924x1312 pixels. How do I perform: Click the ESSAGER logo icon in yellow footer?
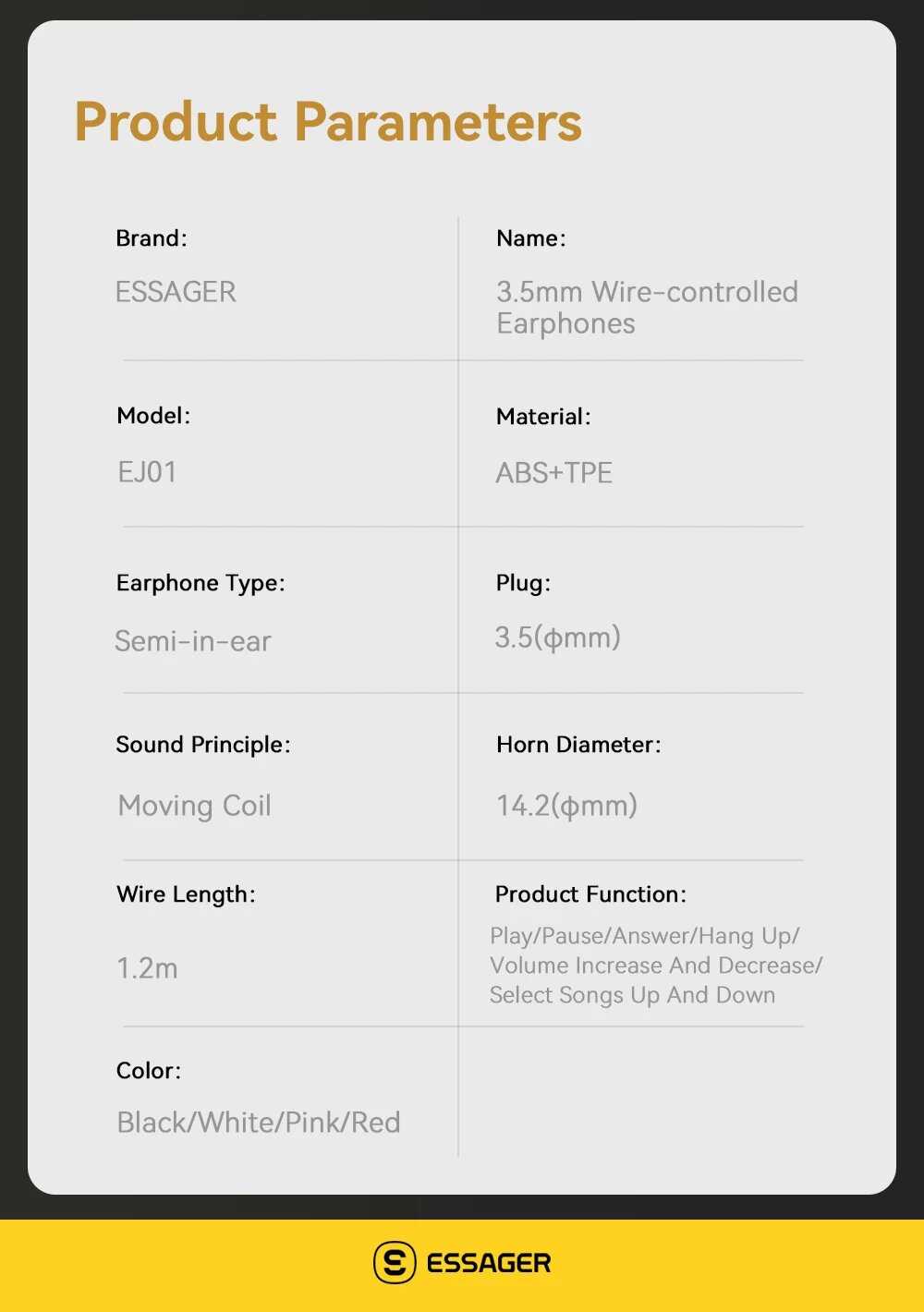pos(395,1262)
